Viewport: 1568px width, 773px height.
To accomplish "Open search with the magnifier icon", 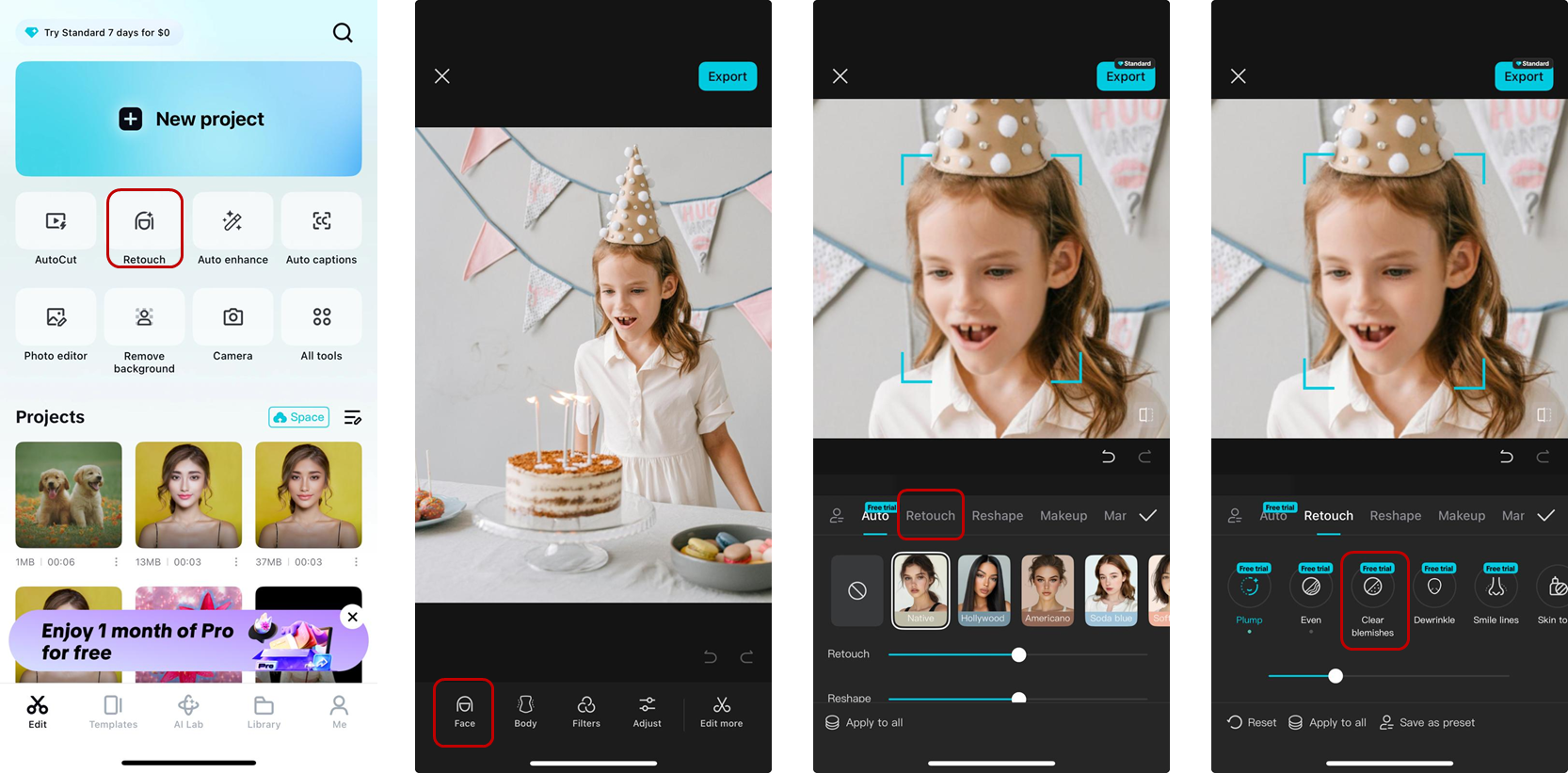I will (343, 33).
